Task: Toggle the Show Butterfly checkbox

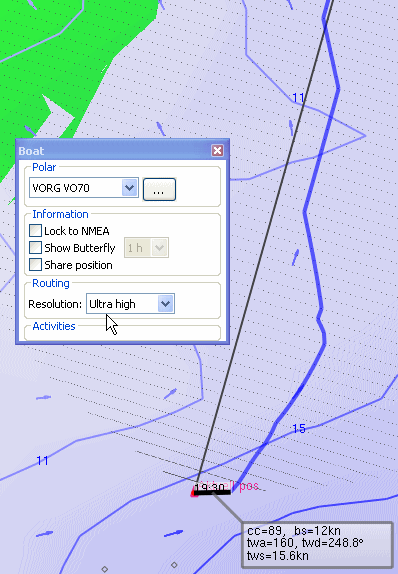Action: coord(36,248)
